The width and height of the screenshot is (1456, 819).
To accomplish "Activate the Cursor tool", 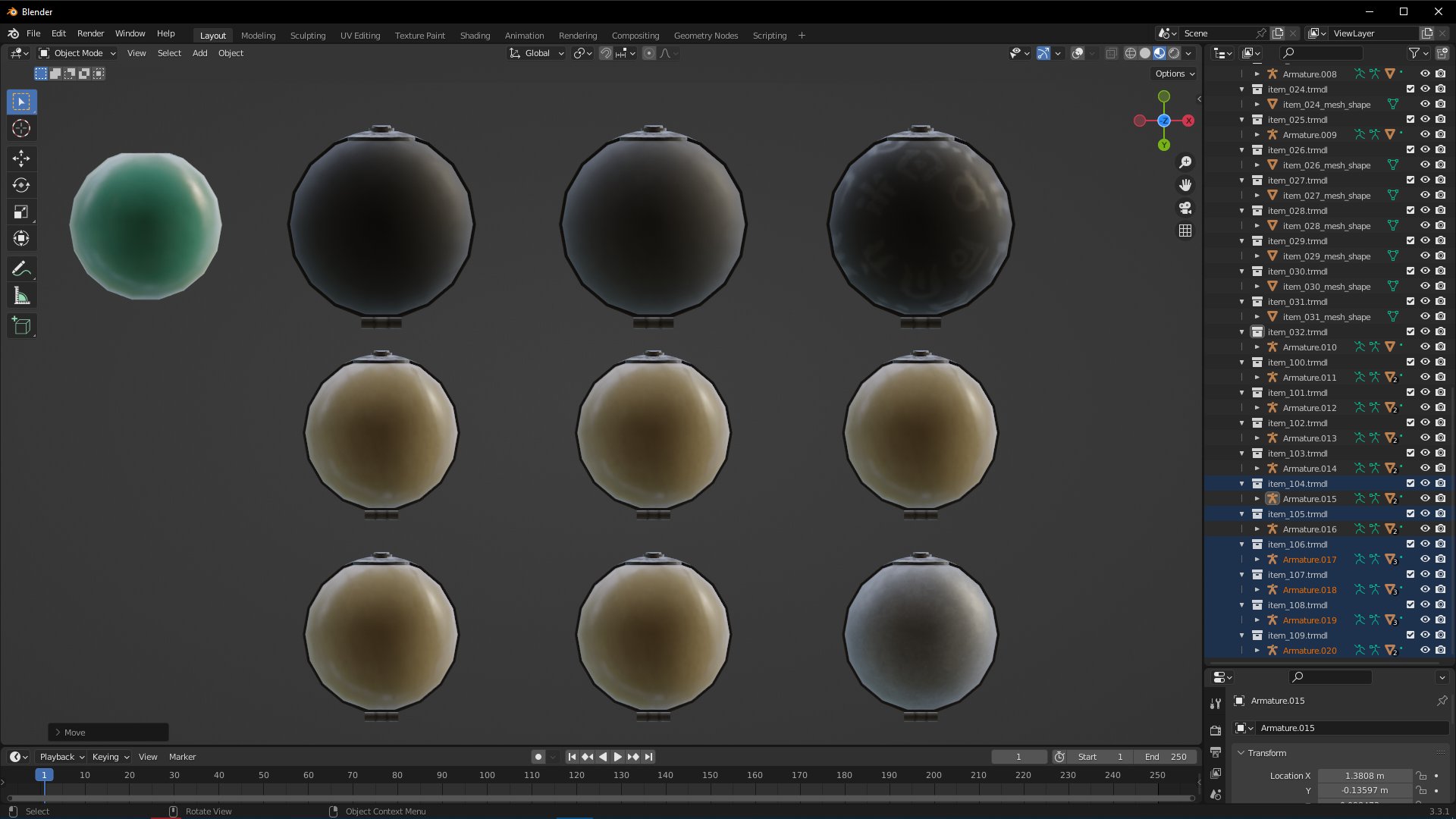I will tap(21, 128).
